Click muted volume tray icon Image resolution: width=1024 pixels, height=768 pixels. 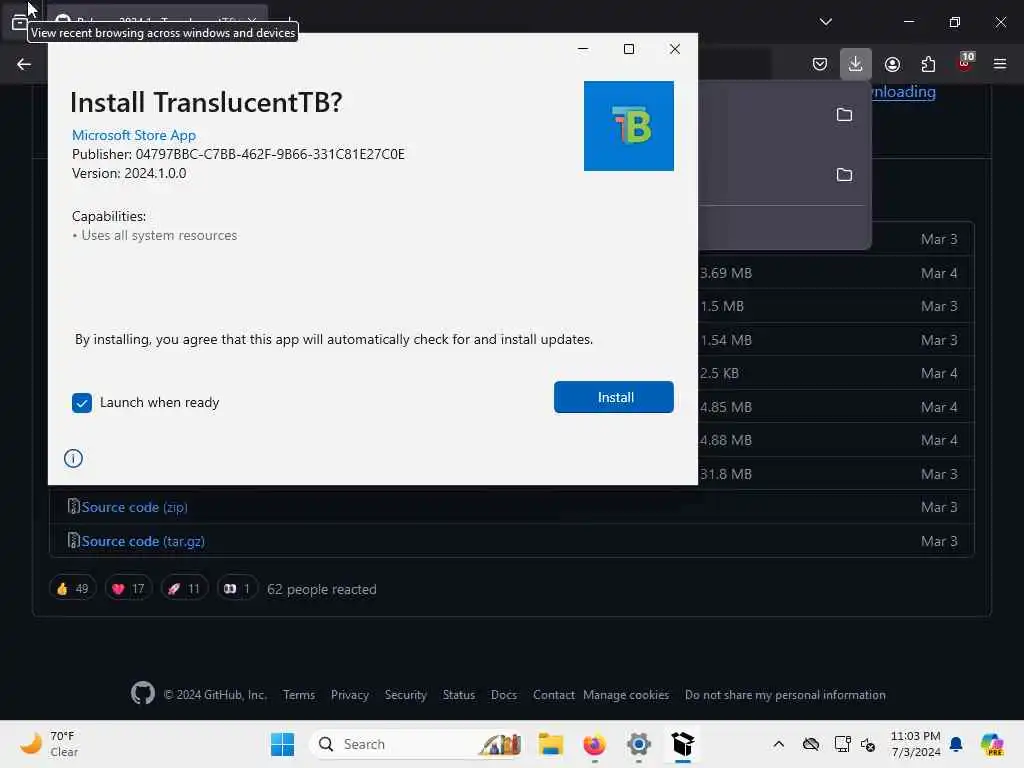pos(868,744)
